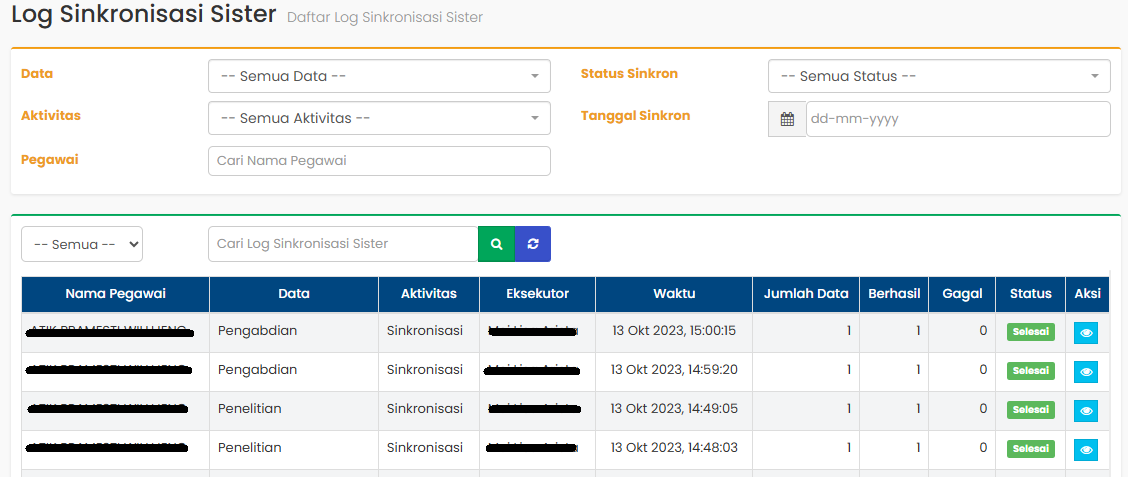Click the blue refresh icon button
The image size is (1128, 477).
coord(533,244)
